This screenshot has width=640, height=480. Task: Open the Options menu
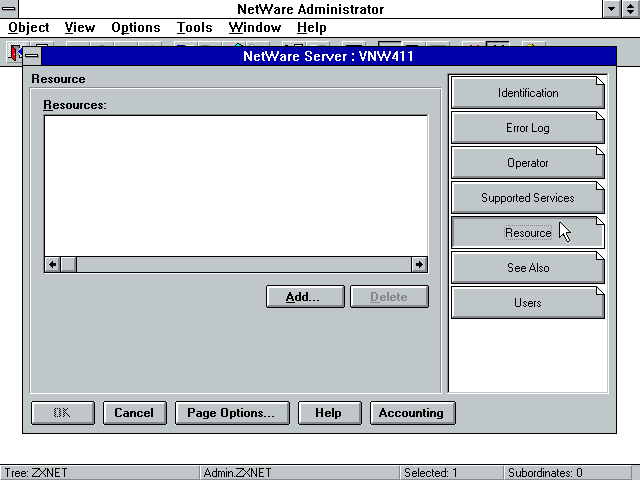point(136,28)
